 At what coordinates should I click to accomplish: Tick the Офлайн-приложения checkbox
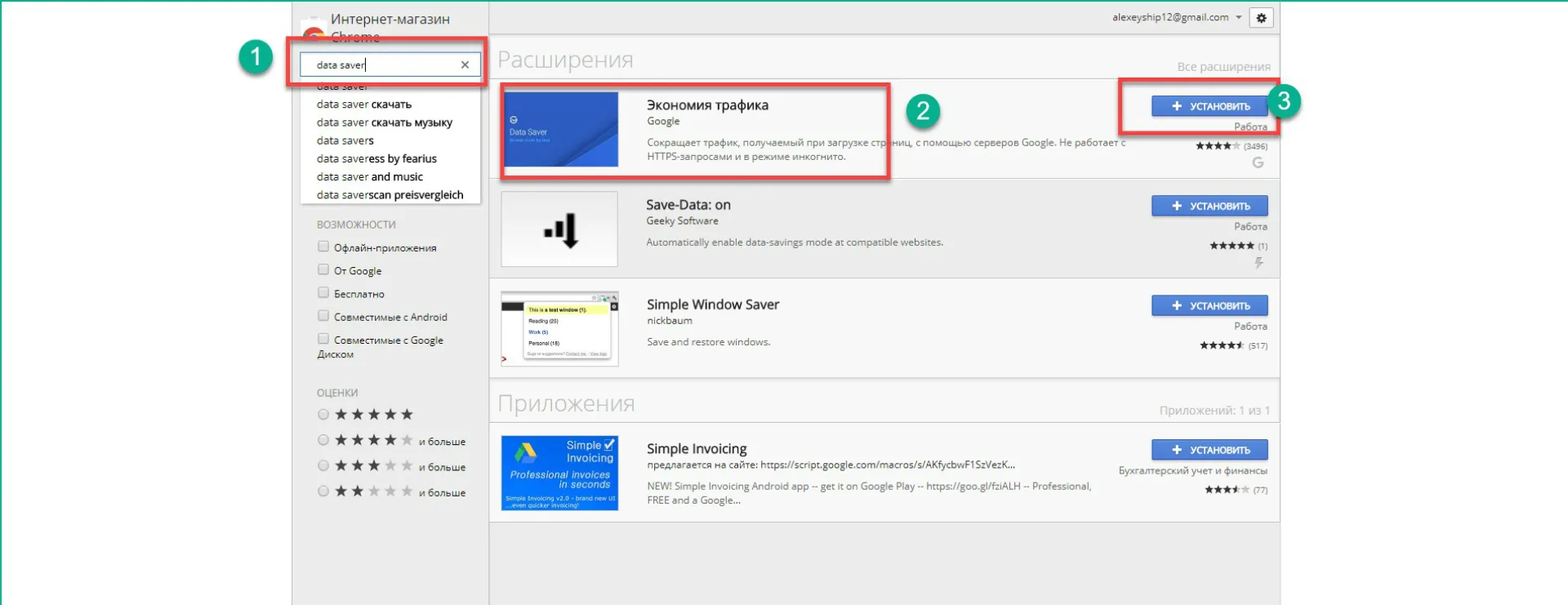[323, 247]
